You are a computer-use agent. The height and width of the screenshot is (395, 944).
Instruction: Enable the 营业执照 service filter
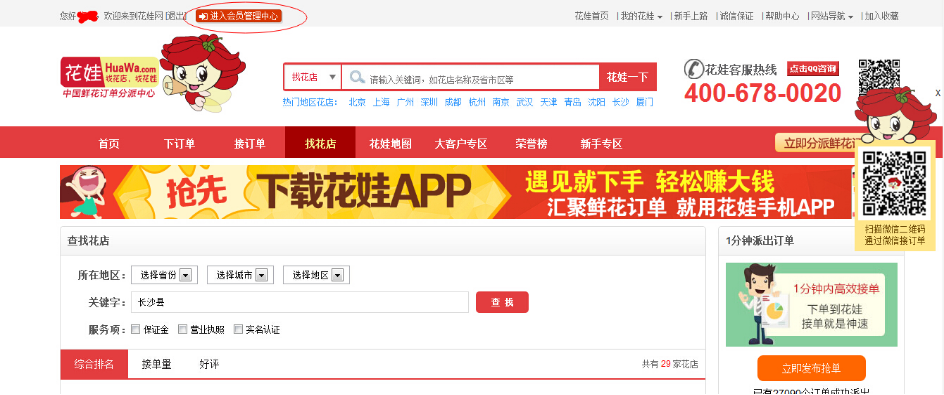pyautogui.click(x=182, y=329)
